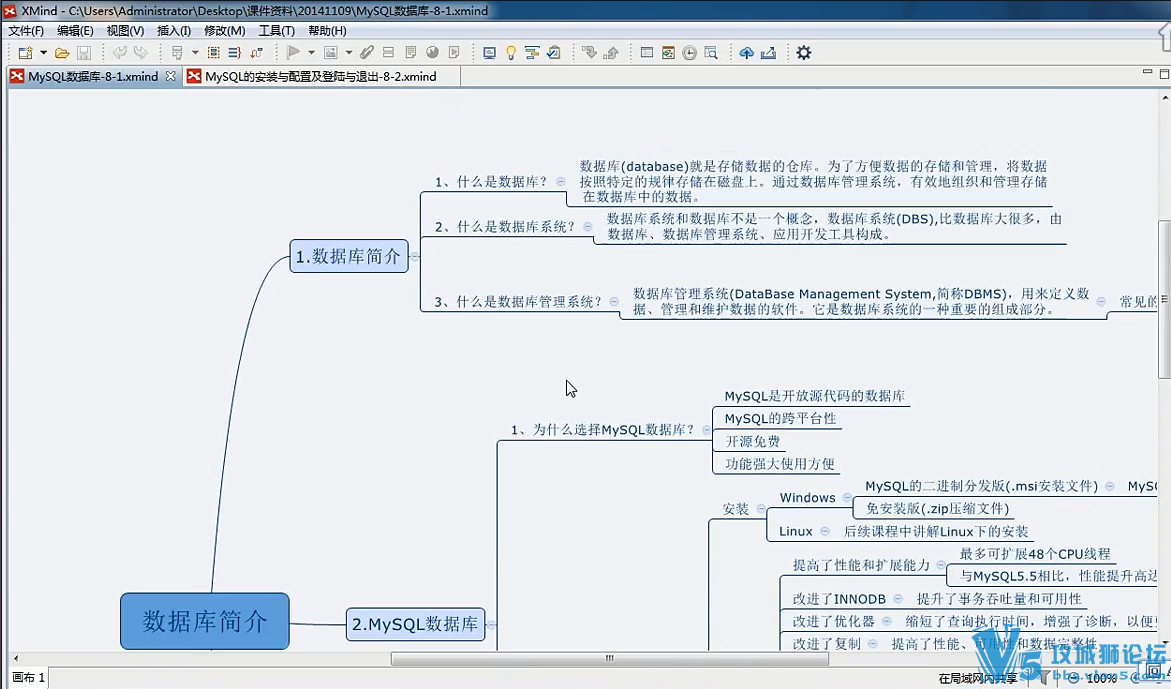Open the Insert Image dropdown arrow
The height and width of the screenshot is (689, 1171).
click(348, 52)
